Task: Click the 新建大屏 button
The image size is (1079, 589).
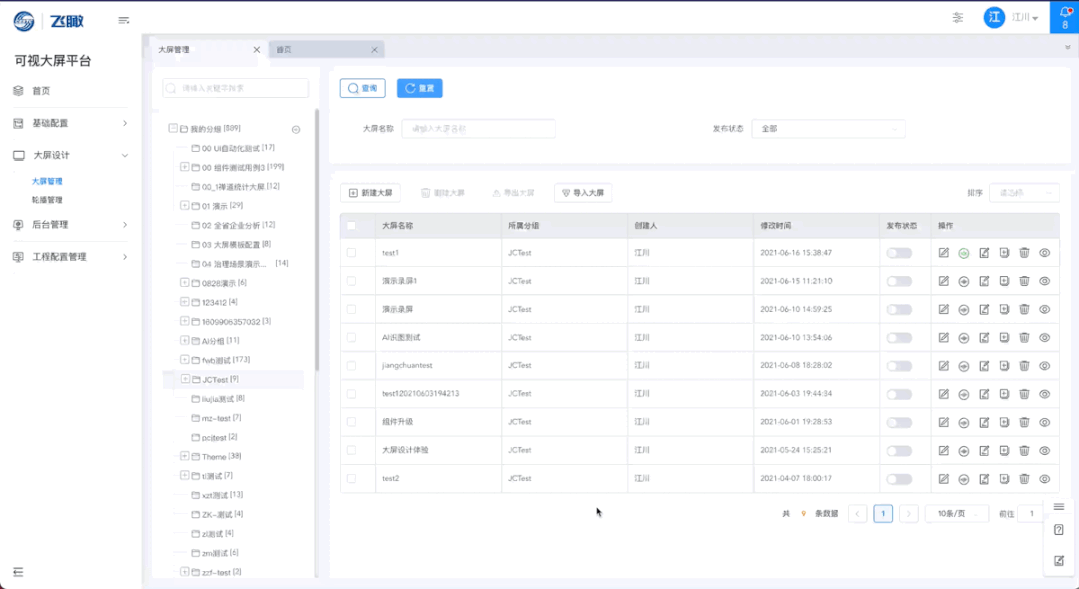Action: pyautogui.click(x=370, y=193)
